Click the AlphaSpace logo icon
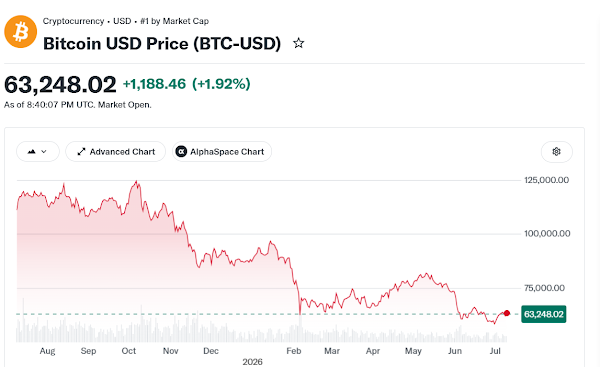 [181, 152]
